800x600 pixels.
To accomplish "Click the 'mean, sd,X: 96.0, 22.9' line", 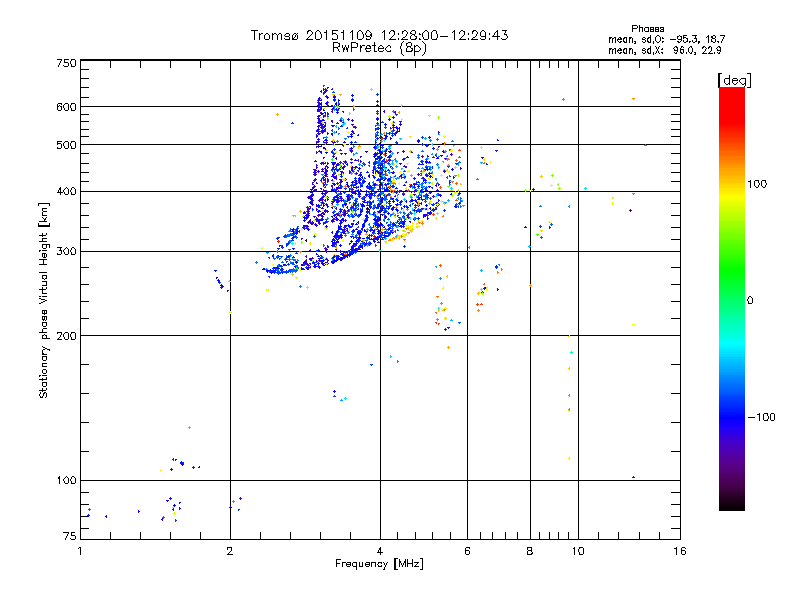I will (664, 51).
